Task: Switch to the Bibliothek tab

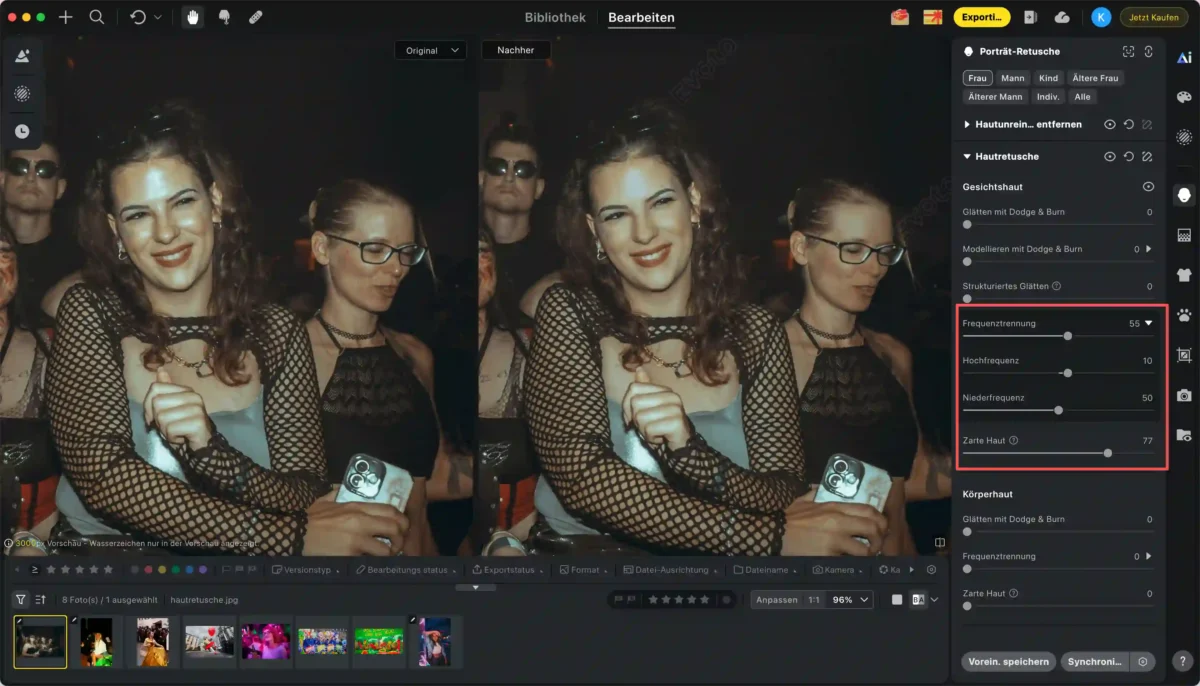Action: (555, 17)
